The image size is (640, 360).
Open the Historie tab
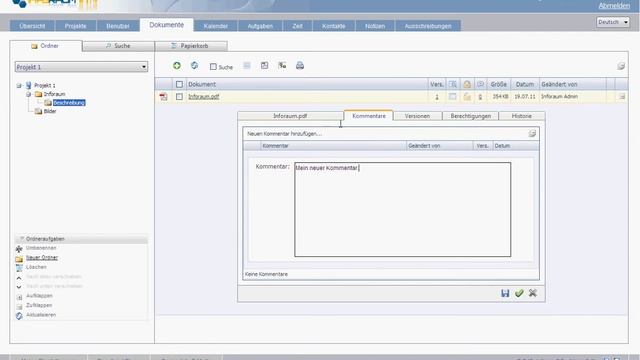tap(522, 116)
